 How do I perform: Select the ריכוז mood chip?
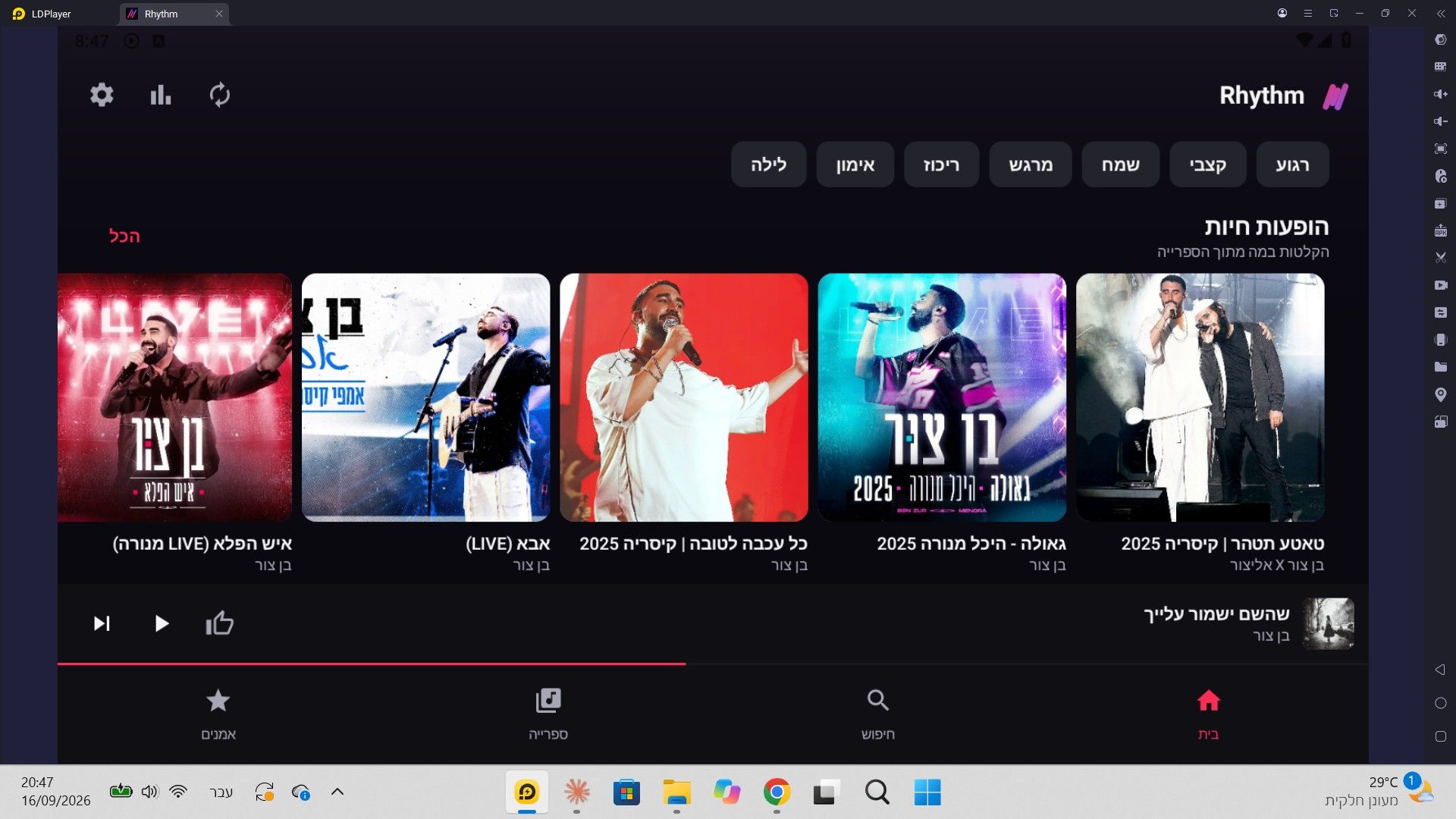(x=942, y=165)
